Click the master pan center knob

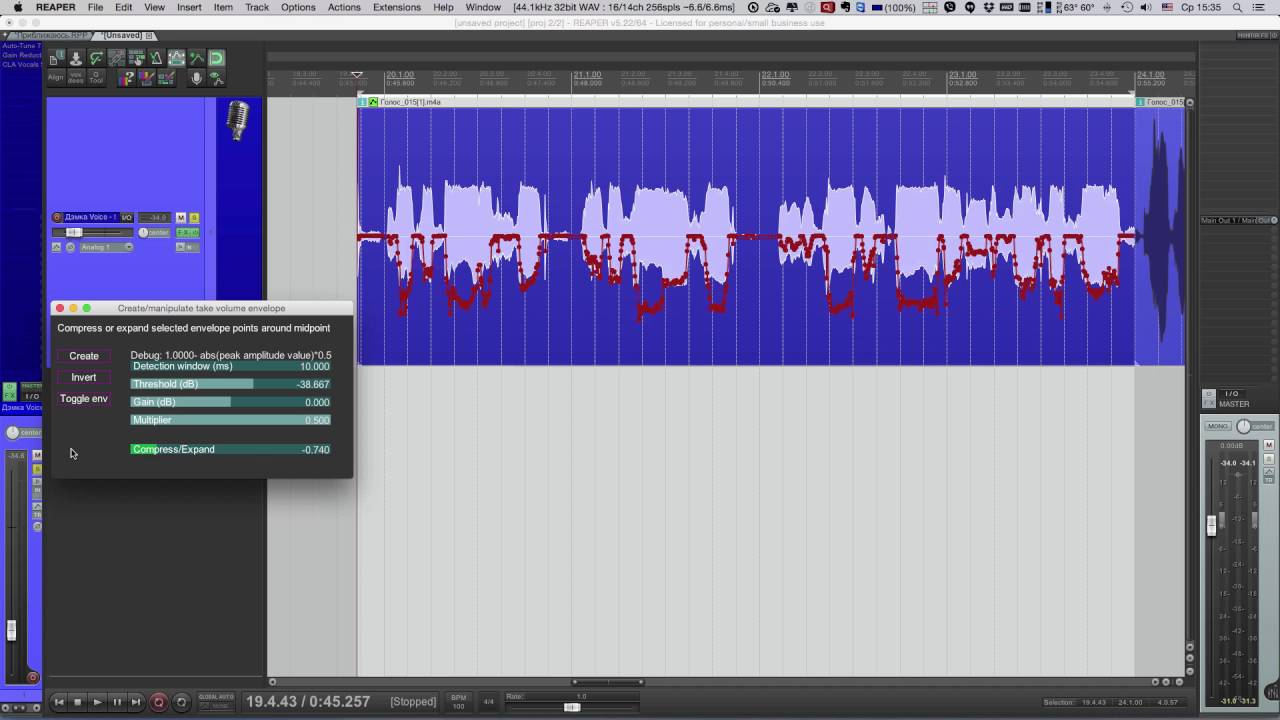click(1243, 426)
